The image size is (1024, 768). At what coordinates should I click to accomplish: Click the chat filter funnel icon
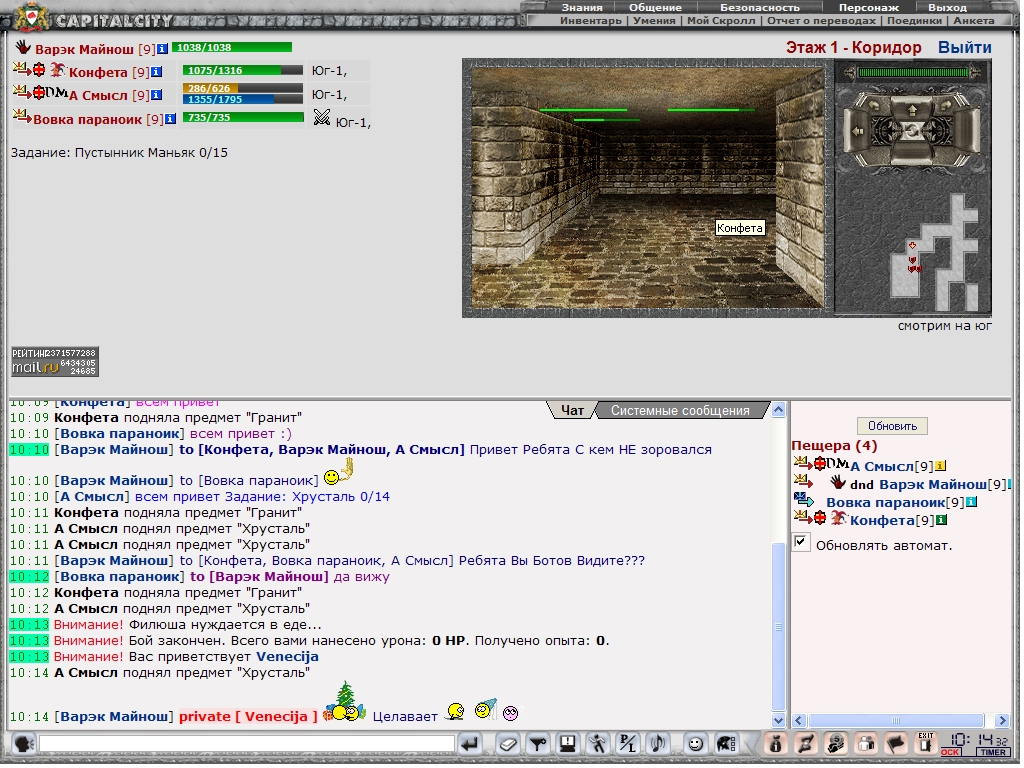point(537,744)
